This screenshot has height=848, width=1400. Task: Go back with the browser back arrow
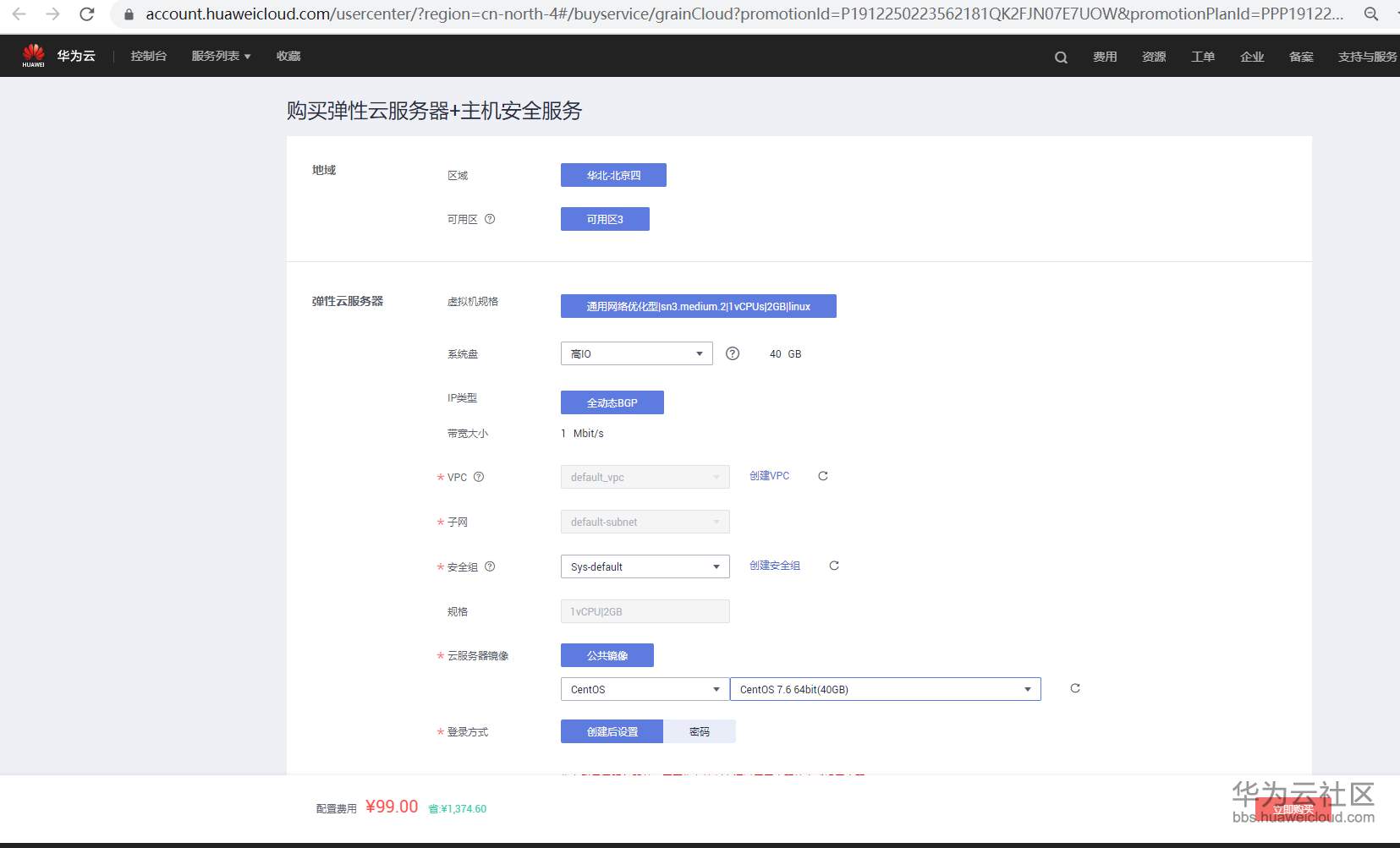point(19,14)
